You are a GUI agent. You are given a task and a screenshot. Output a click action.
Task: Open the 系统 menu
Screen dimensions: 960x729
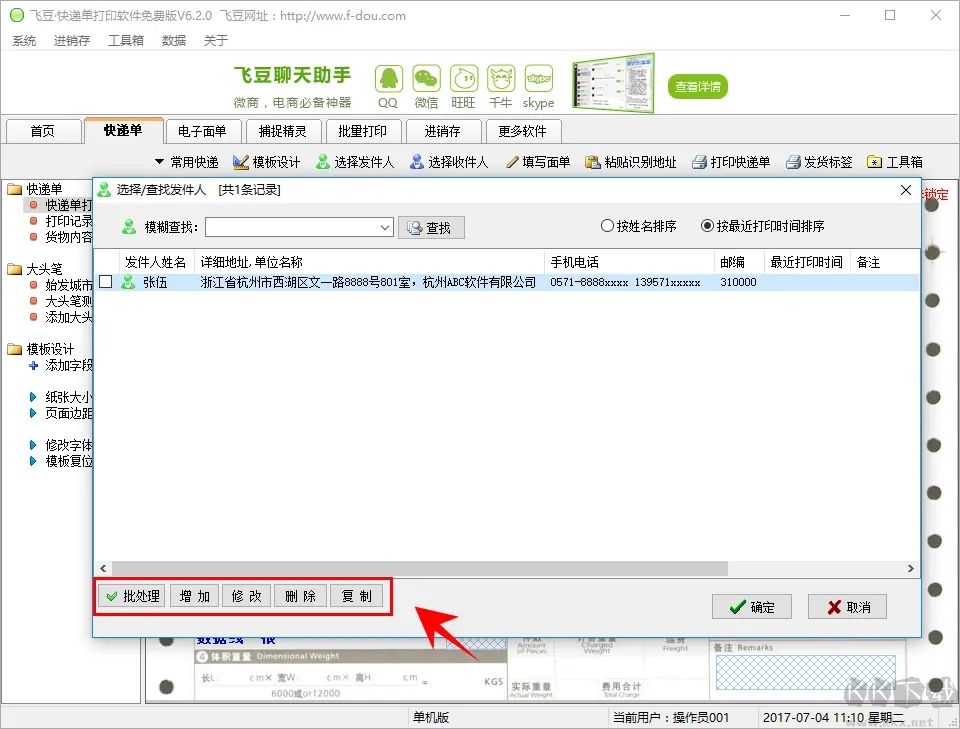point(23,41)
